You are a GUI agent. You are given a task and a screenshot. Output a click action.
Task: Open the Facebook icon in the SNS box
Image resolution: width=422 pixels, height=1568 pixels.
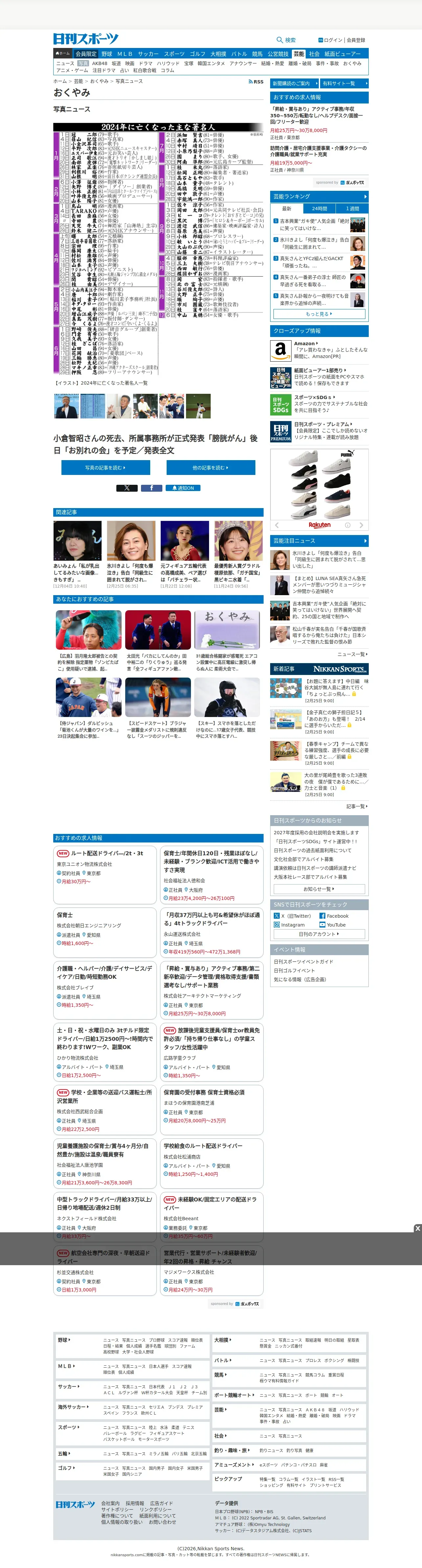click(x=323, y=915)
